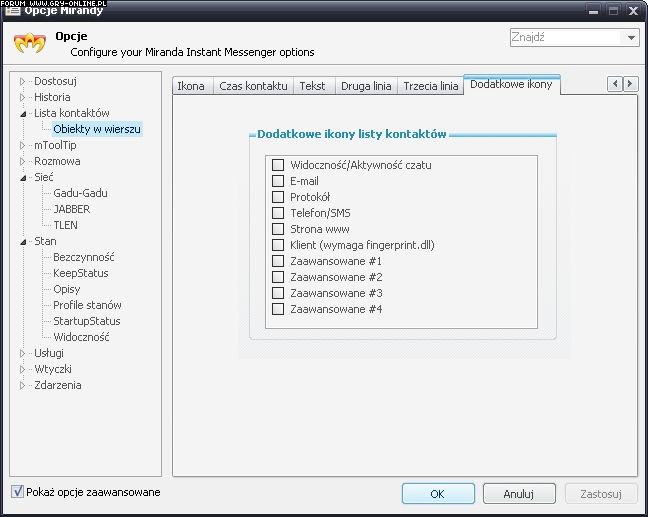The height and width of the screenshot is (517, 648).
Task: Minimize the Opcje Mirandy window
Action: pyautogui.click(x=593, y=11)
